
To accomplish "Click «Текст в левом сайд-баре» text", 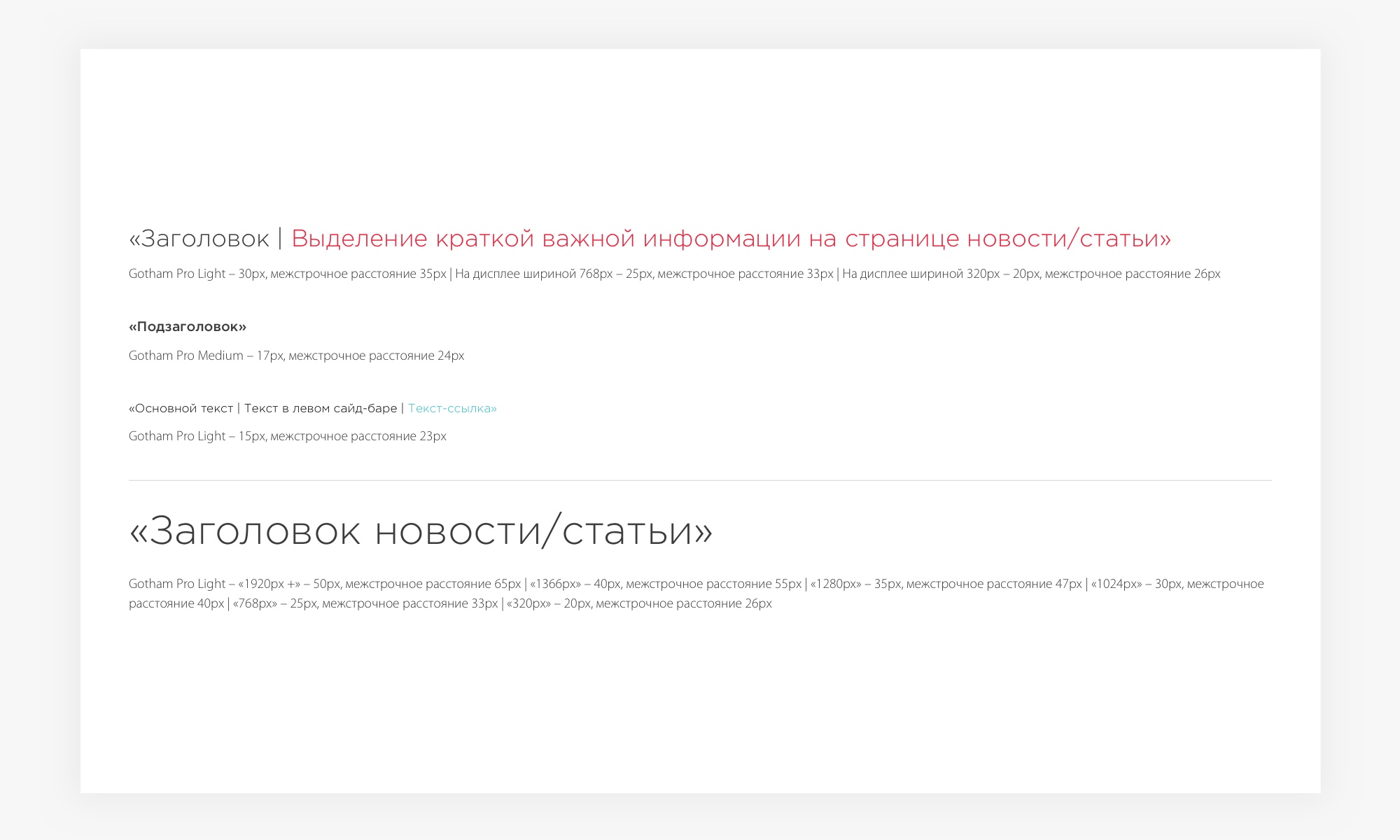I will click(x=321, y=408).
